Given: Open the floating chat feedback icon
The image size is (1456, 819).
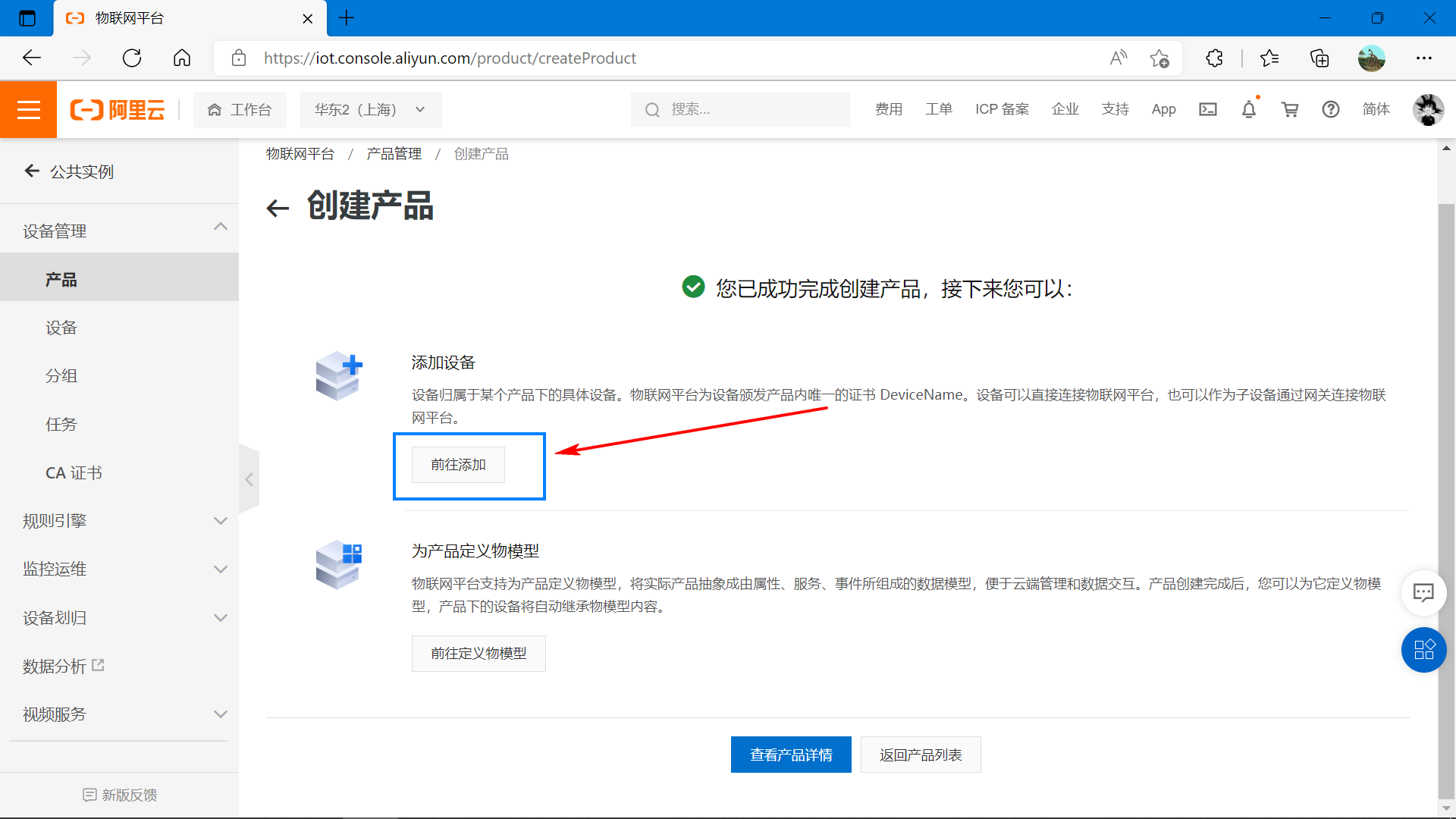Looking at the screenshot, I should click(x=1423, y=592).
